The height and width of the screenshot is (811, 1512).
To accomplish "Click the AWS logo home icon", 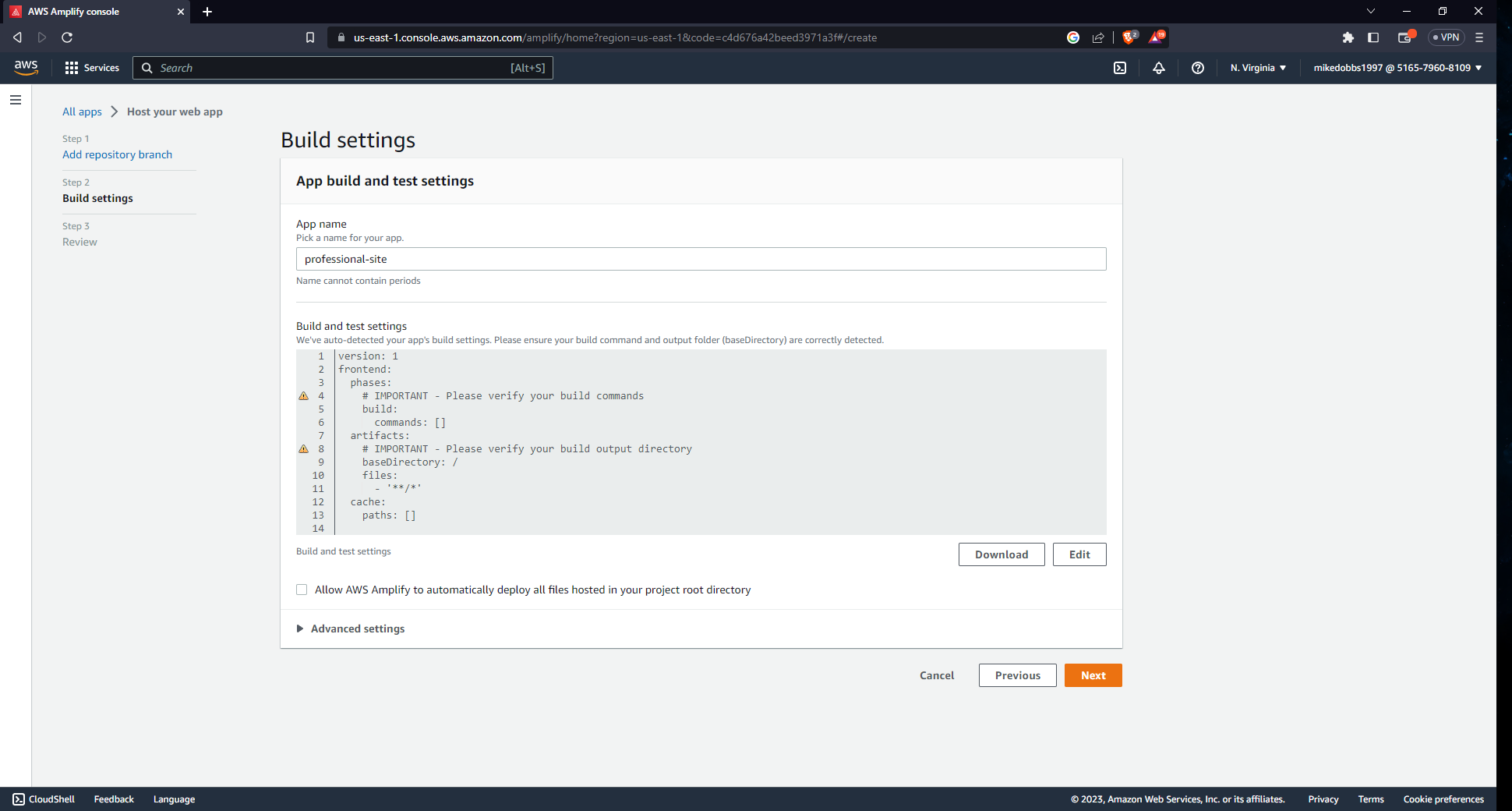I will (x=26, y=68).
